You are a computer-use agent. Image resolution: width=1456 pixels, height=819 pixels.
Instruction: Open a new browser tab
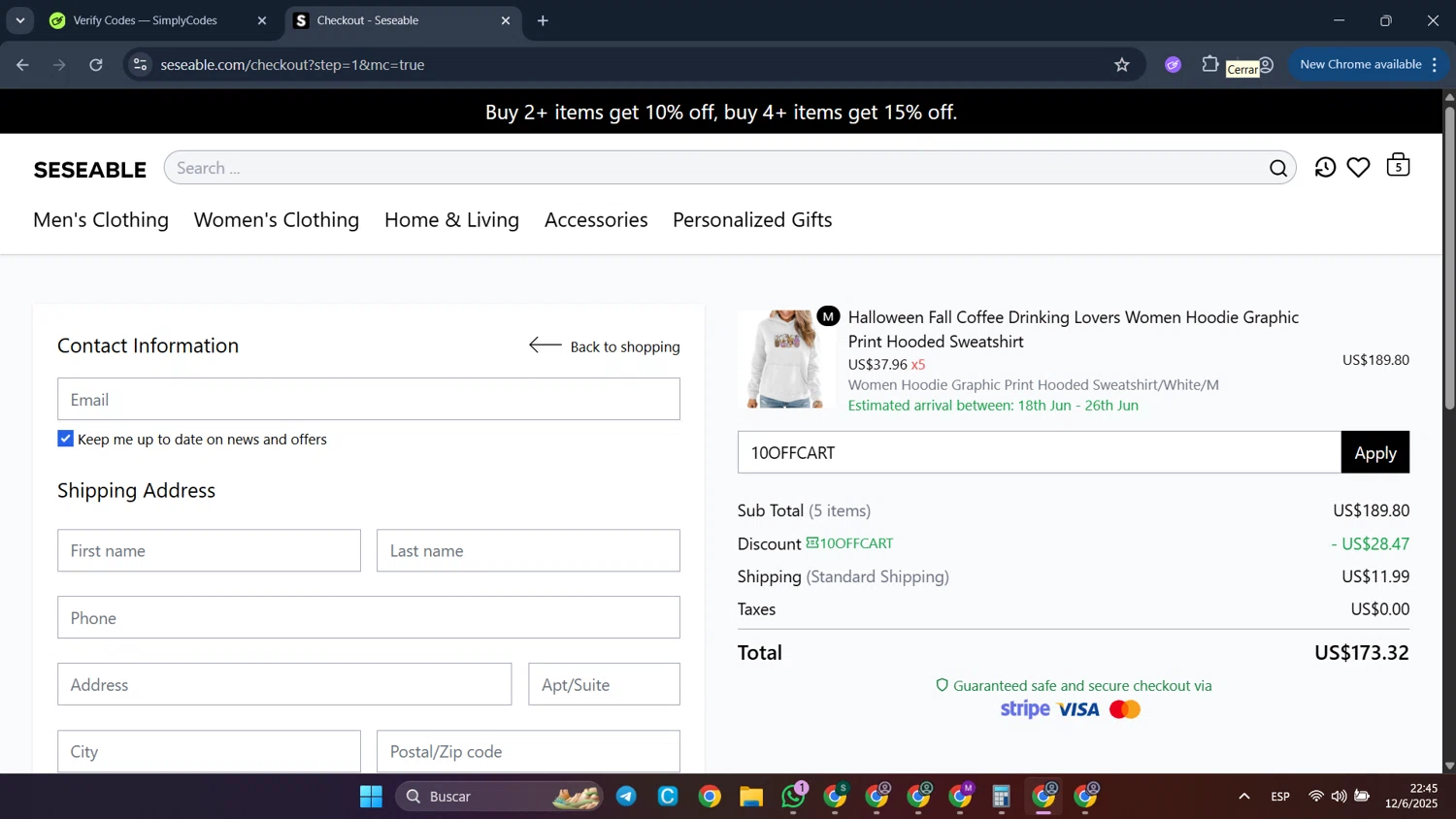pos(543,20)
